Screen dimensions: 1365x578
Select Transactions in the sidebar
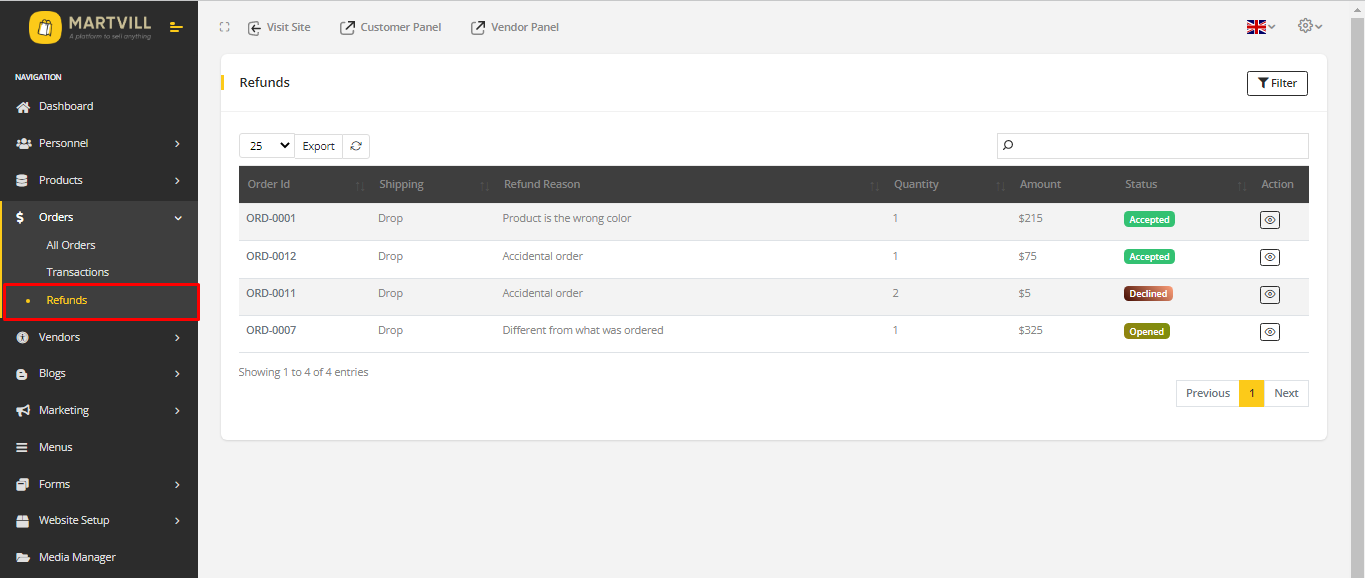78,272
